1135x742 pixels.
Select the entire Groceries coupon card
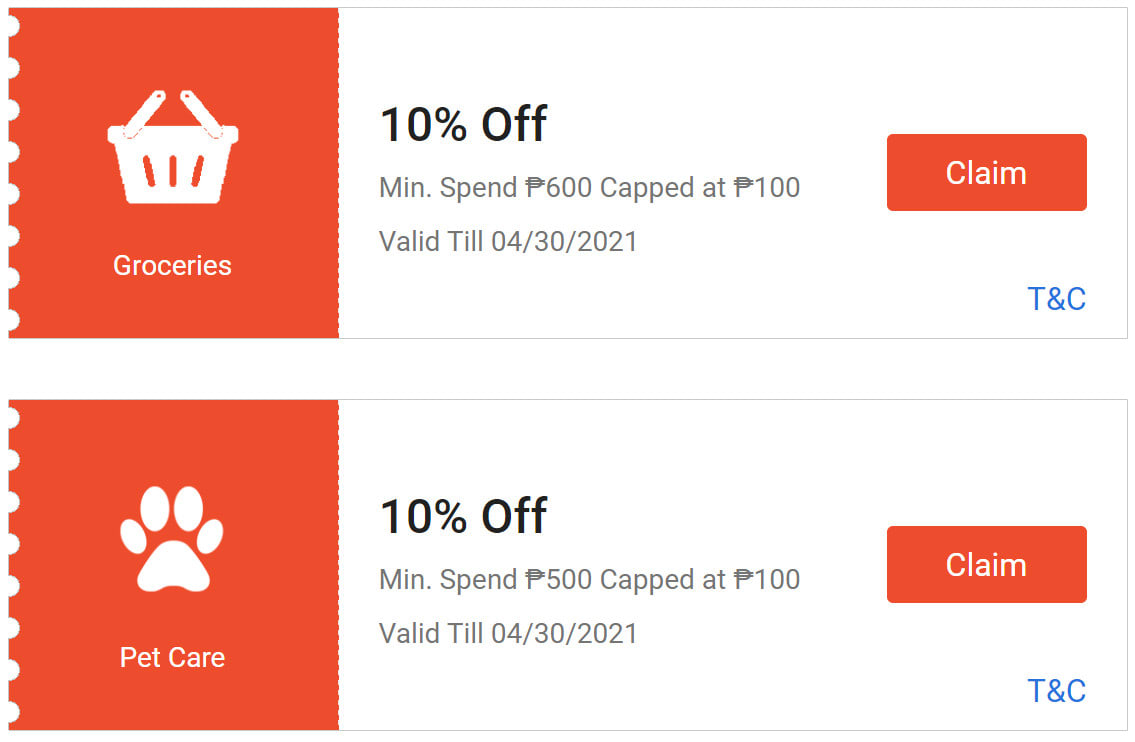pos(567,172)
